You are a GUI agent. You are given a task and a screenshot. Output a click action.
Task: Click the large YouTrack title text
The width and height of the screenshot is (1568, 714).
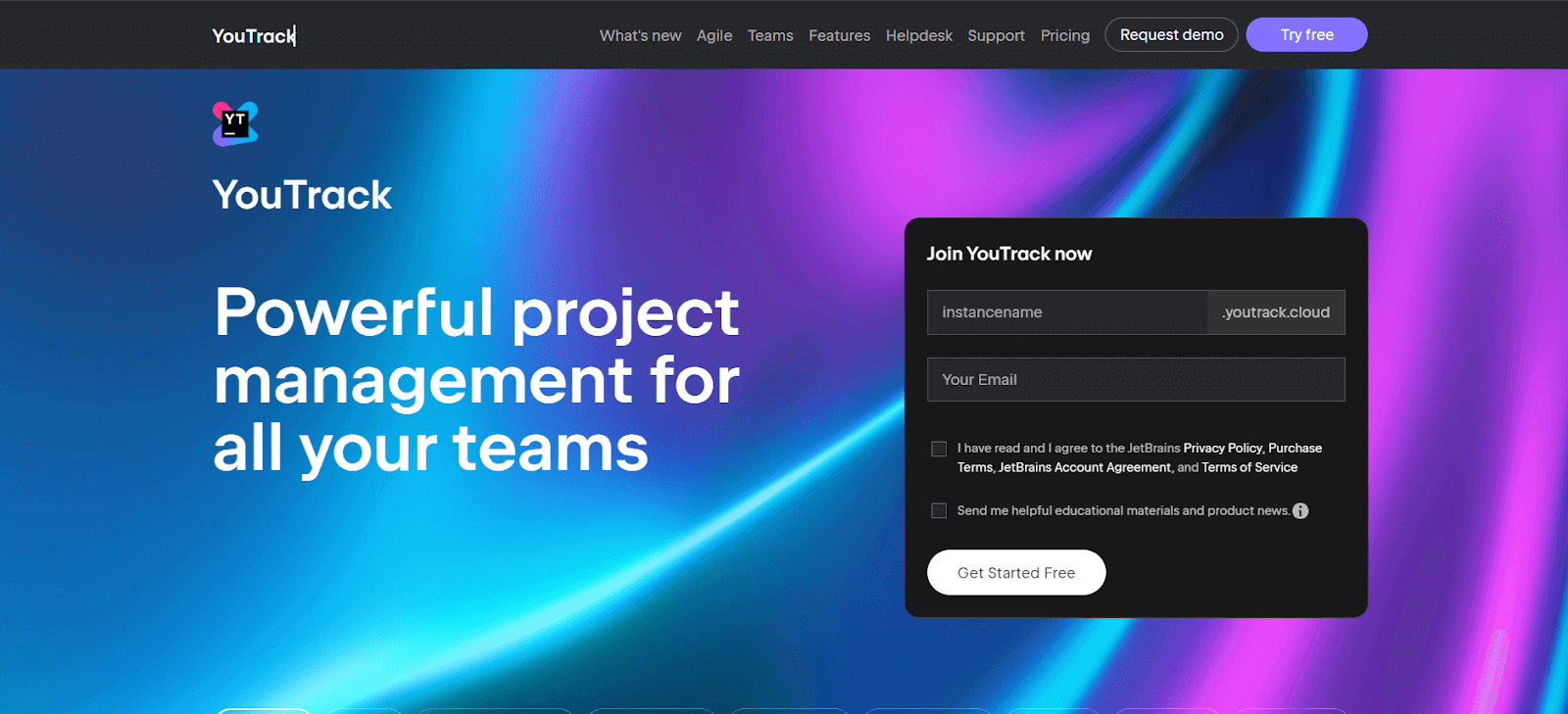tap(302, 195)
